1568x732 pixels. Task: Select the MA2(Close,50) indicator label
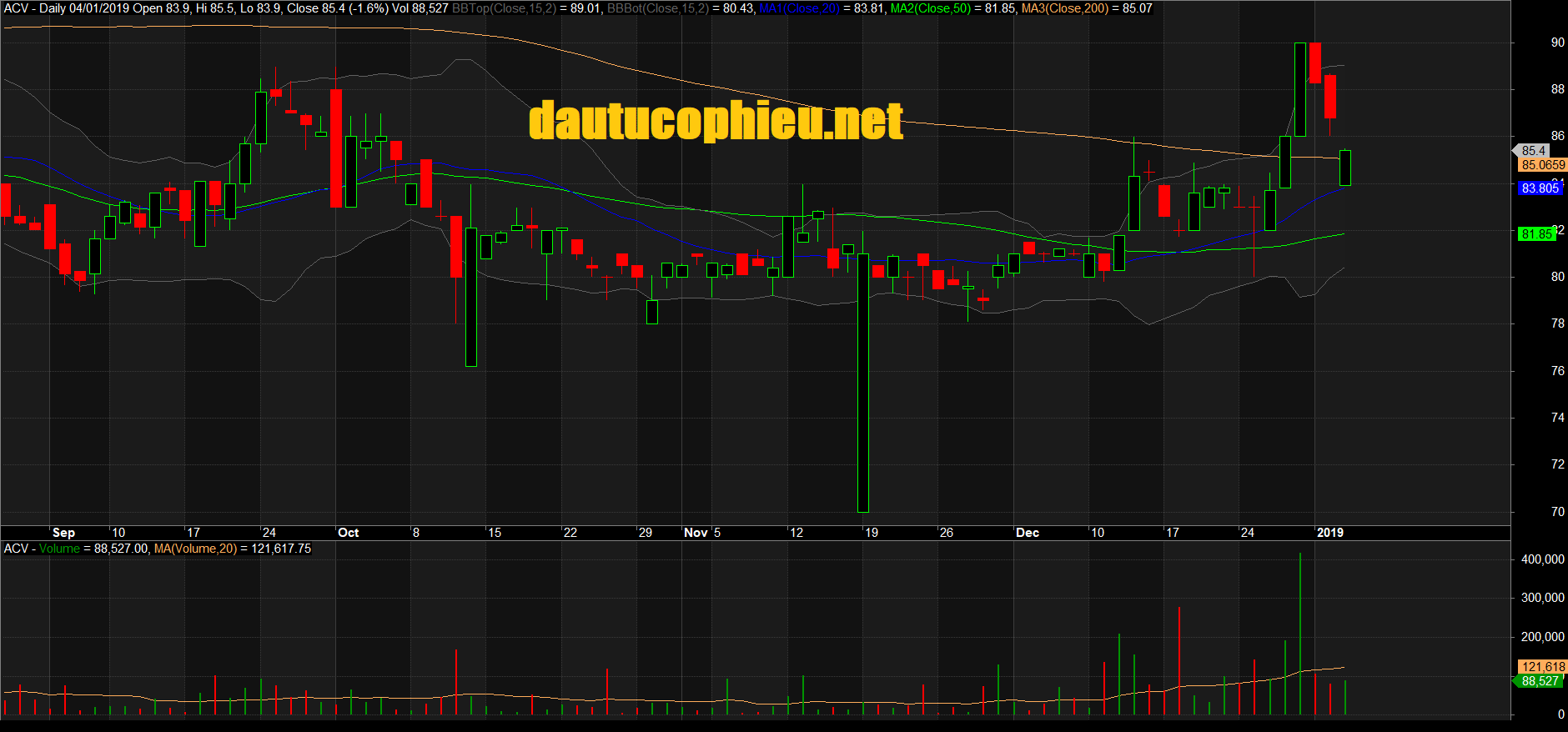pos(930,8)
